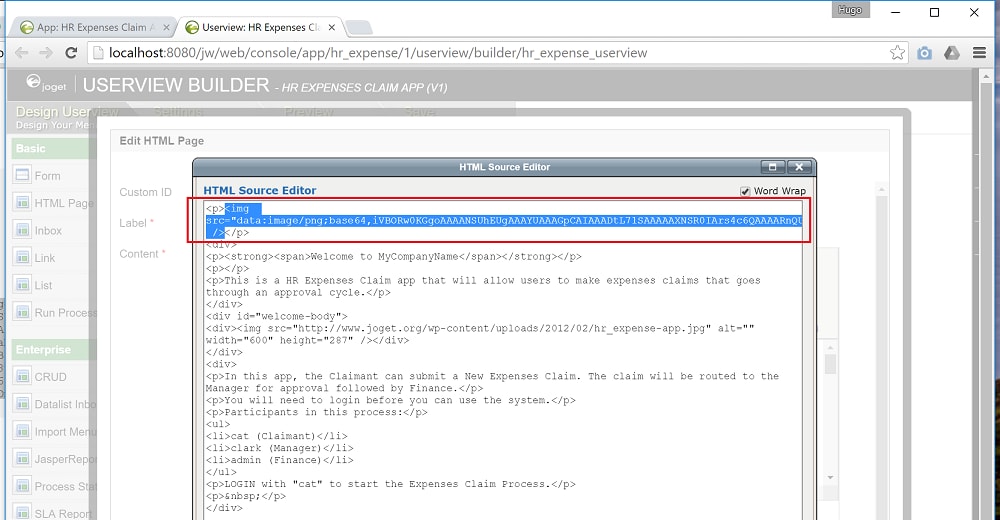This screenshot has height=520, width=1000.
Task: Click the 'div id="welcome-body"' source line
Action: [276, 316]
